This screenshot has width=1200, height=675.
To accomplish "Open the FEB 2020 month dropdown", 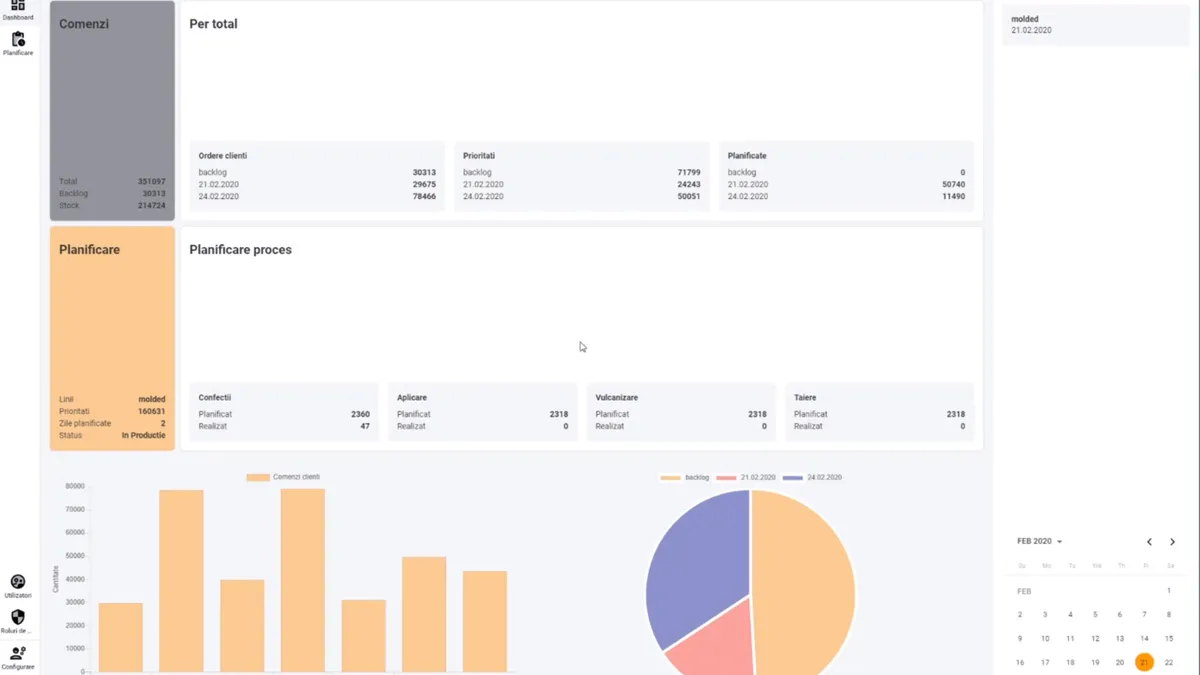I will click(x=1038, y=541).
